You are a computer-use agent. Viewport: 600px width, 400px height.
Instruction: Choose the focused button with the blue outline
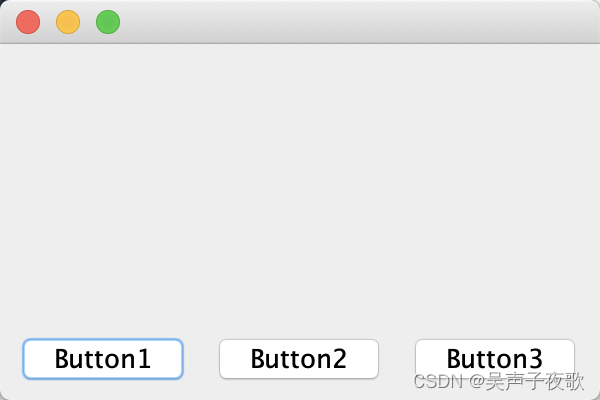[x=103, y=359]
